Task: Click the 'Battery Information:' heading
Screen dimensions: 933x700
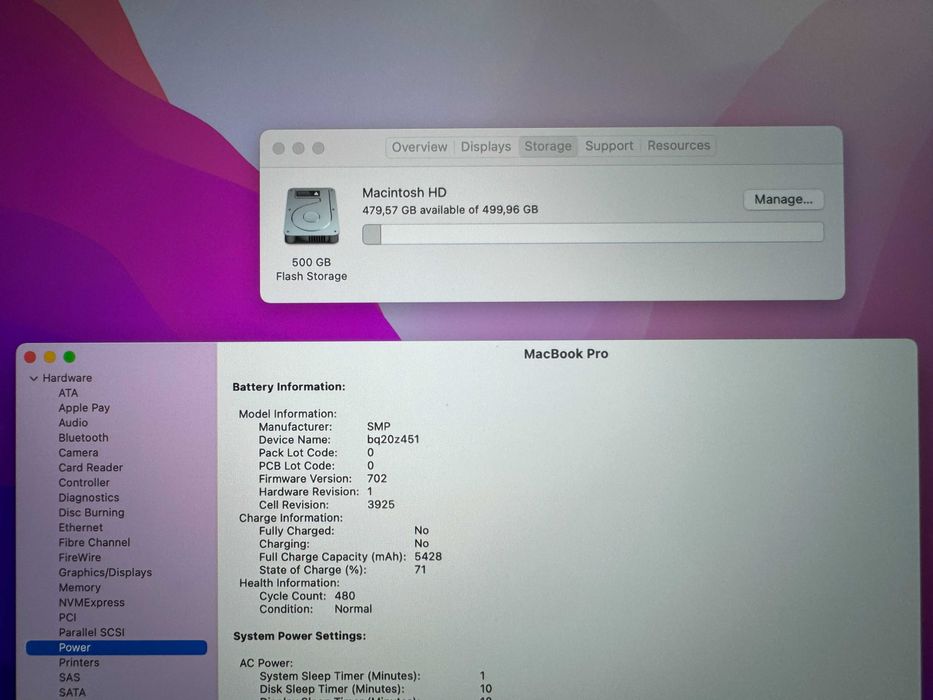Action: coord(289,387)
